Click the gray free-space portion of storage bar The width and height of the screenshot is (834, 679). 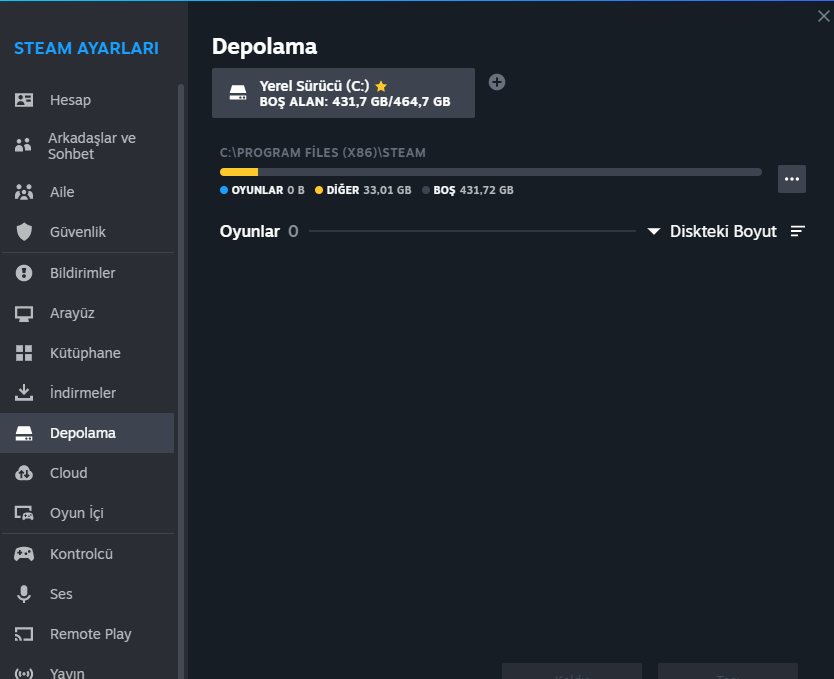click(x=510, y=172)
